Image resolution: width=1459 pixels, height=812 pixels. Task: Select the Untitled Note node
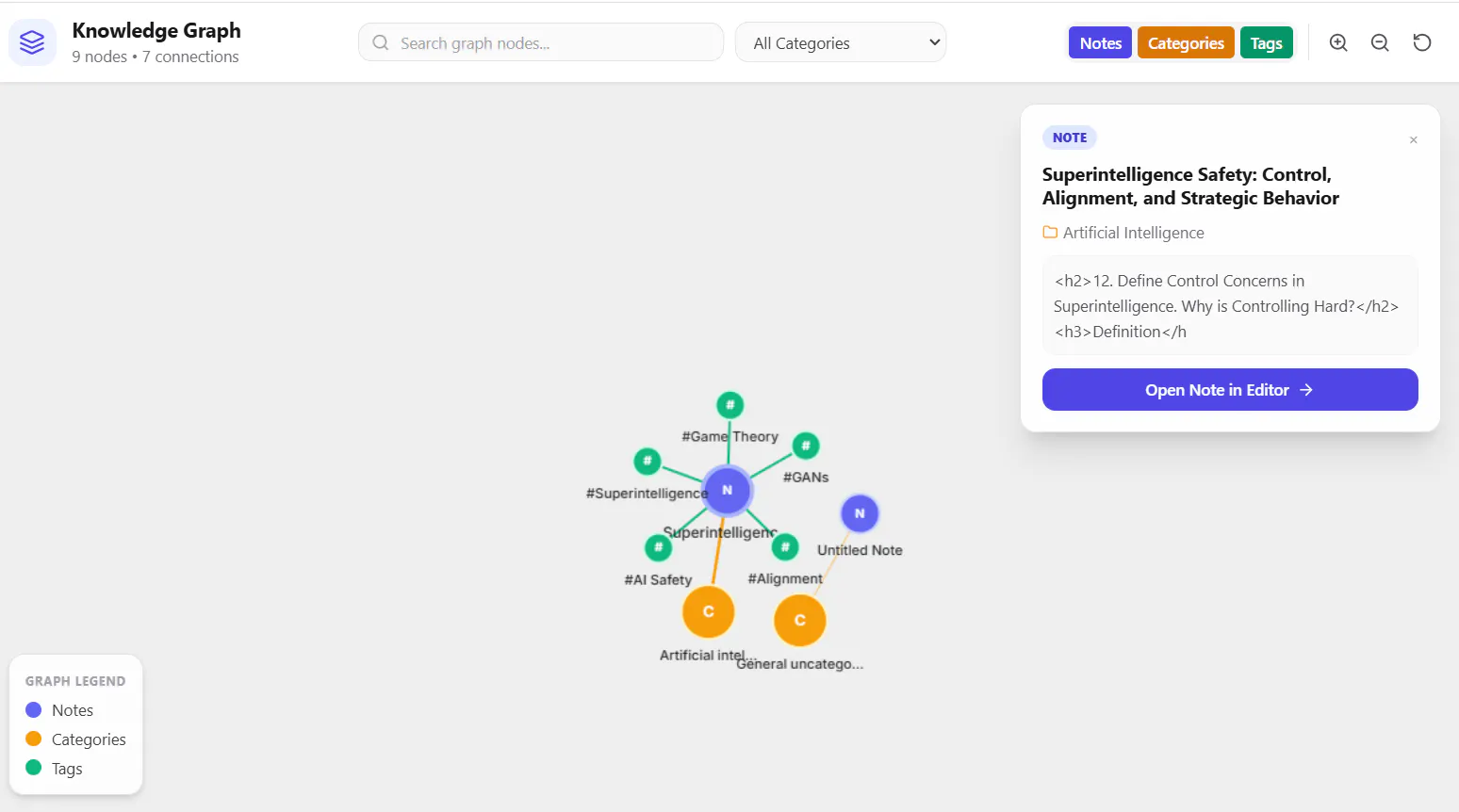pyautogui.click(x=860, y=513)
